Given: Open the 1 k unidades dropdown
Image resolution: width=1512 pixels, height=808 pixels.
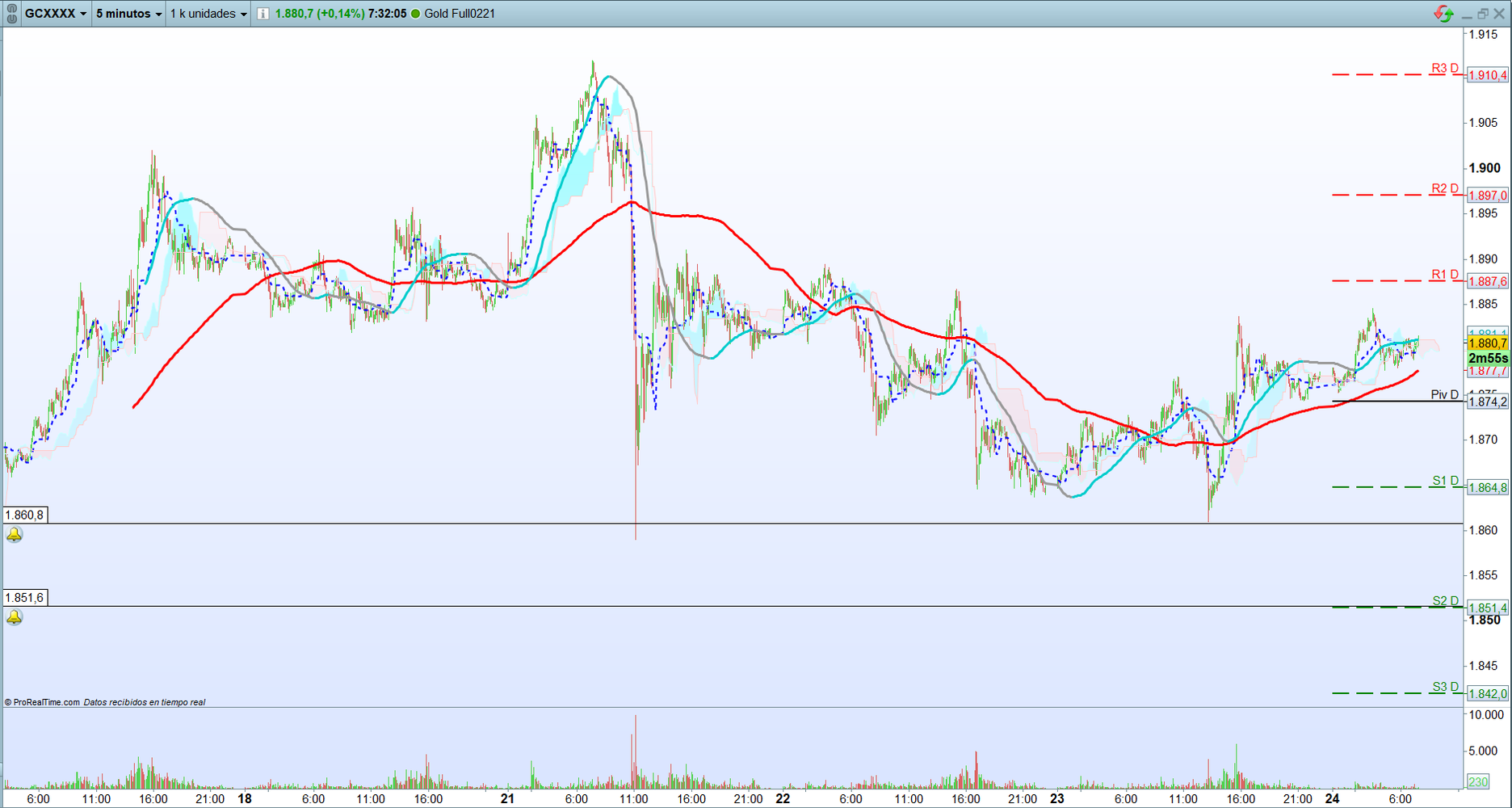Looking at the screenshot, I should [207, 13].
